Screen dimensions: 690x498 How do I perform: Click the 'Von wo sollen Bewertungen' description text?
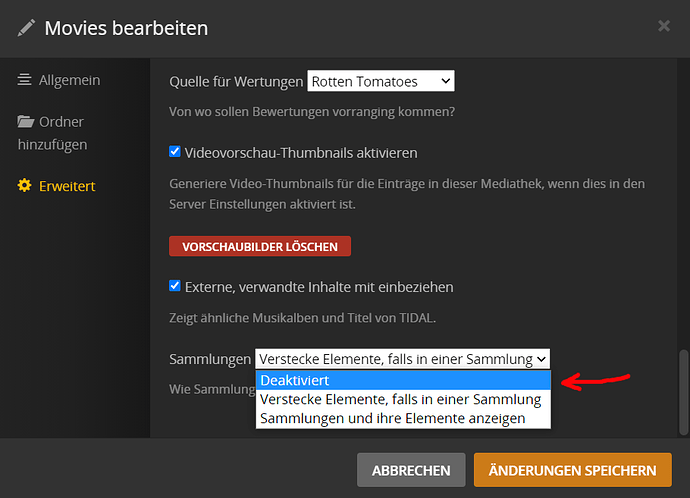click(312, 112)
